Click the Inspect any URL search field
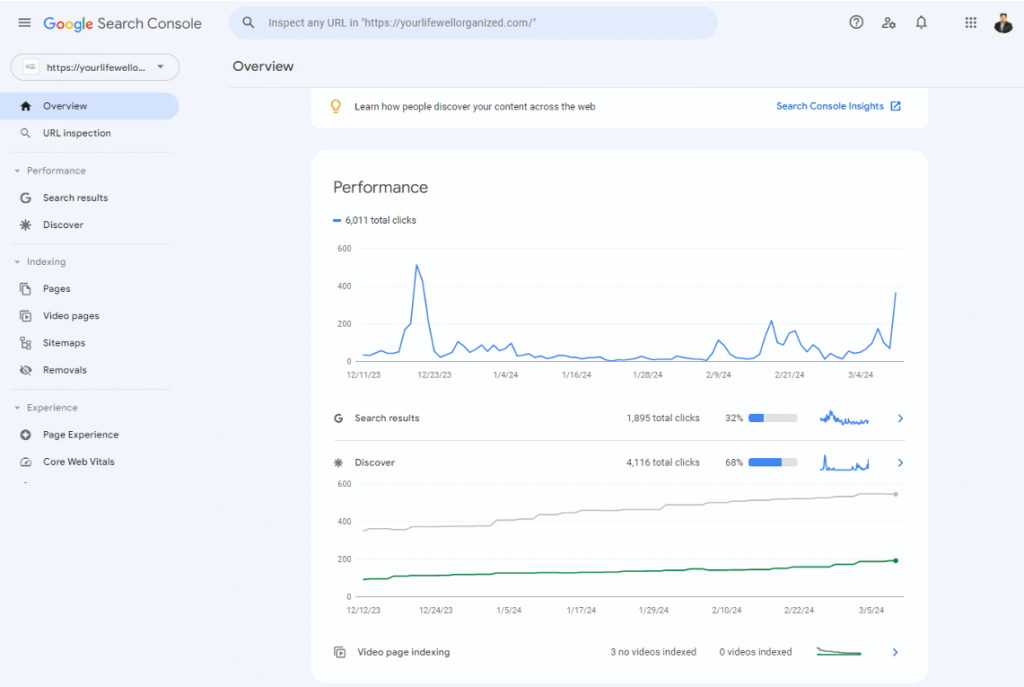Screen dimensions: 1024x687 click(x=480, y=23)
